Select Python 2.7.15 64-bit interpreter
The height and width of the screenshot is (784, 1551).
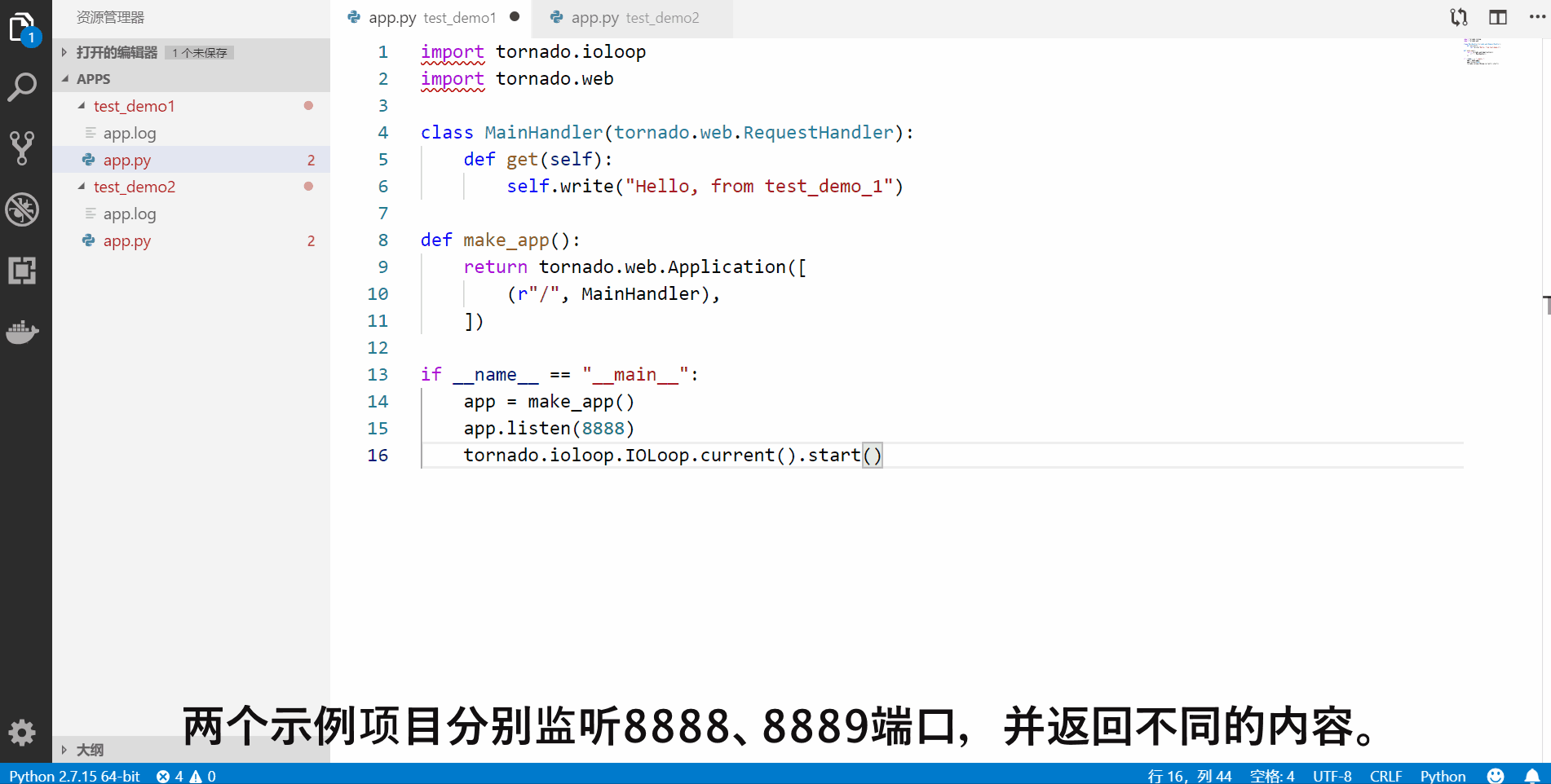click(x=74, y=776)
